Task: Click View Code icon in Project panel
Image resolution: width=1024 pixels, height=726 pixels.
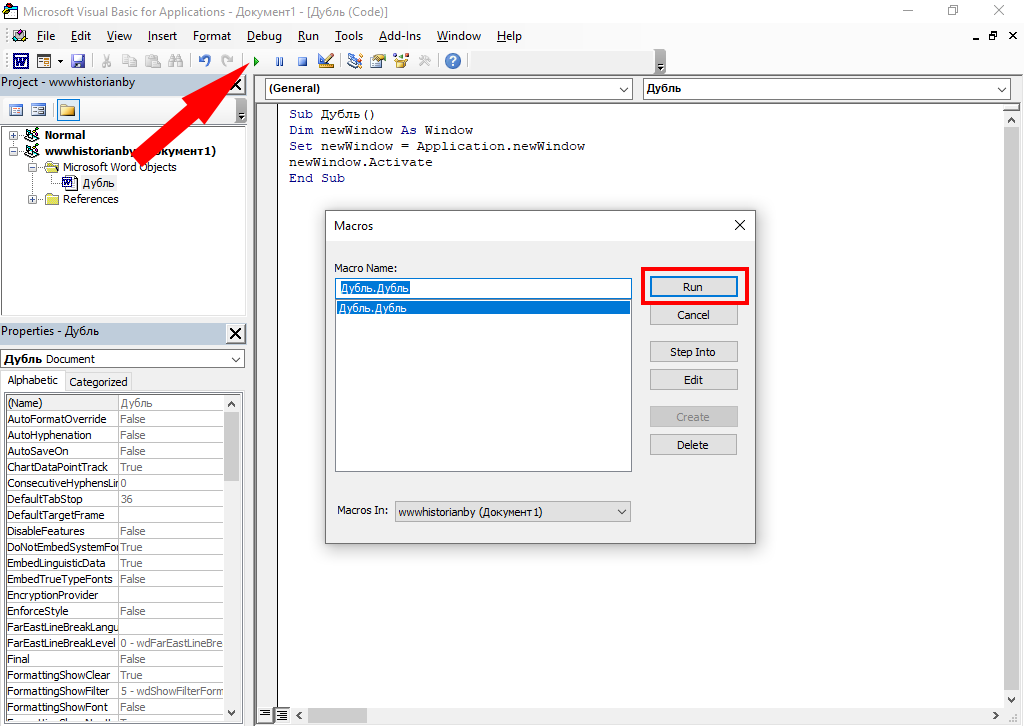Action: [x=16, y=110]
